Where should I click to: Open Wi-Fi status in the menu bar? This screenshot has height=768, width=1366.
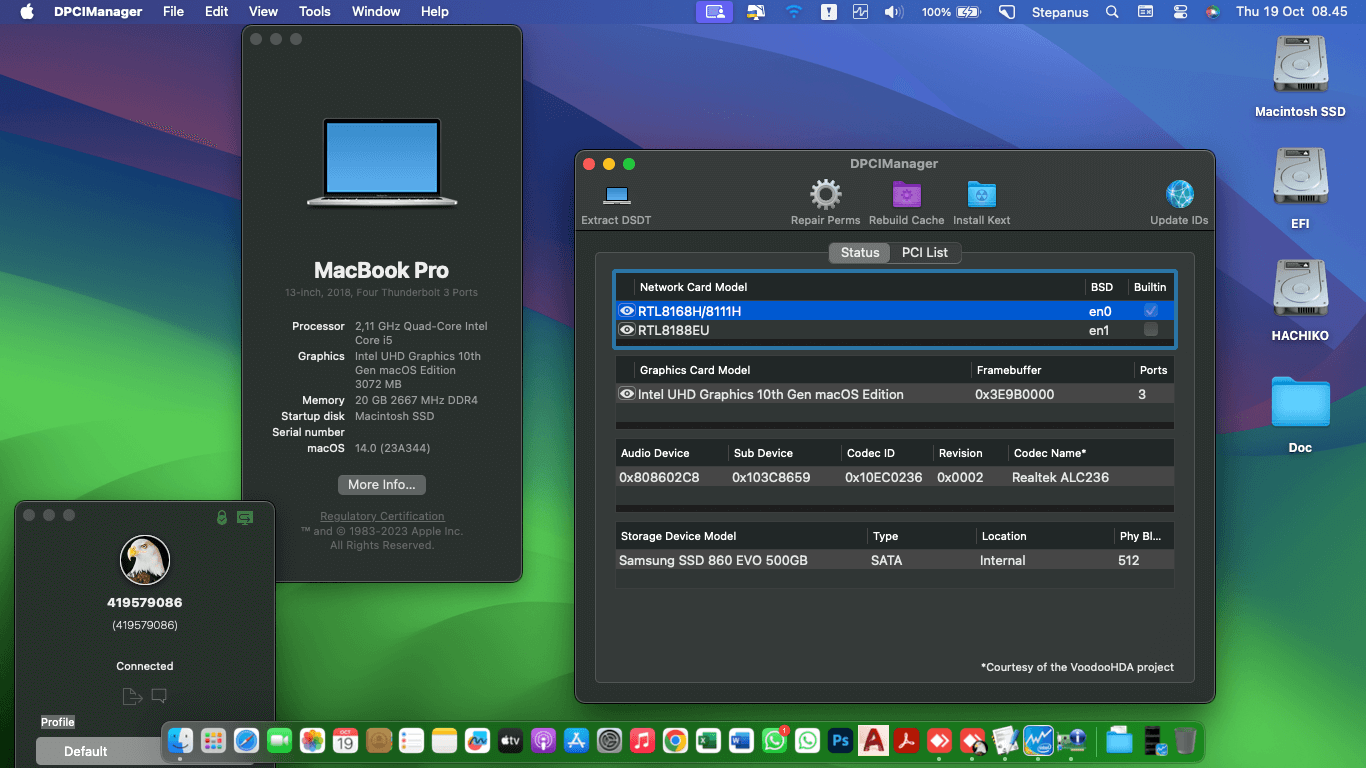click(793, 12)
